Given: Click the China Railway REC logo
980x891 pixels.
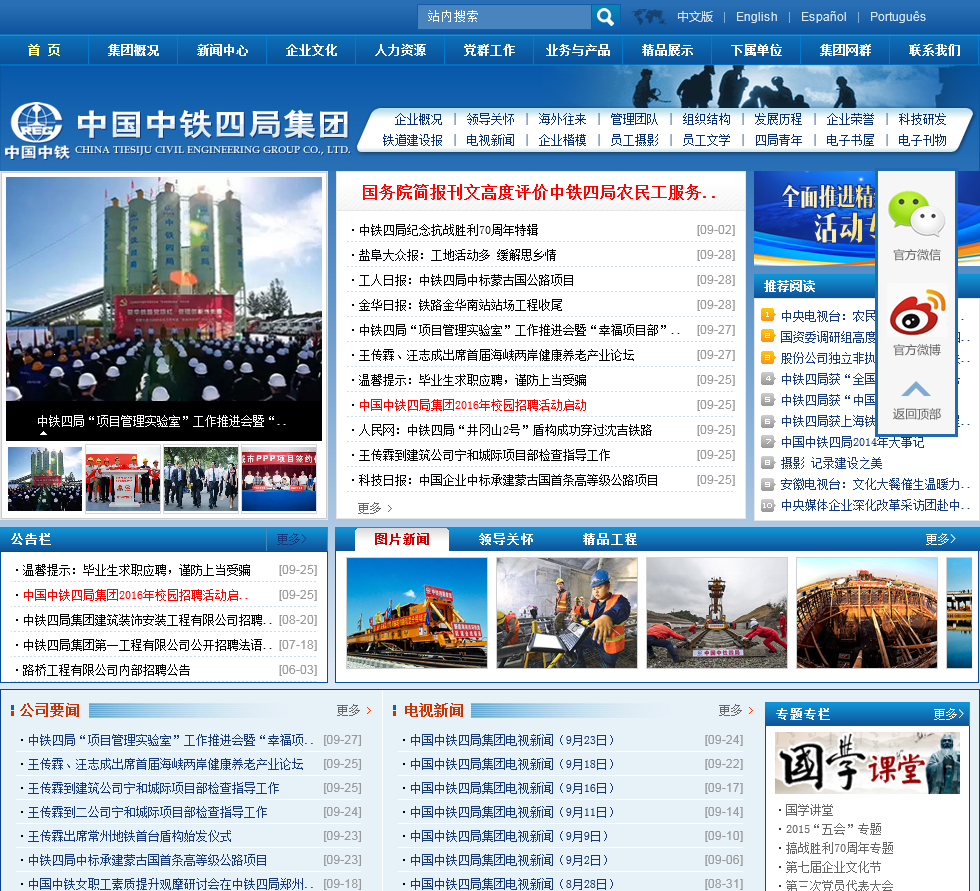Looking at the screenshot, I should pyautogui.click(x=38, y=130).
